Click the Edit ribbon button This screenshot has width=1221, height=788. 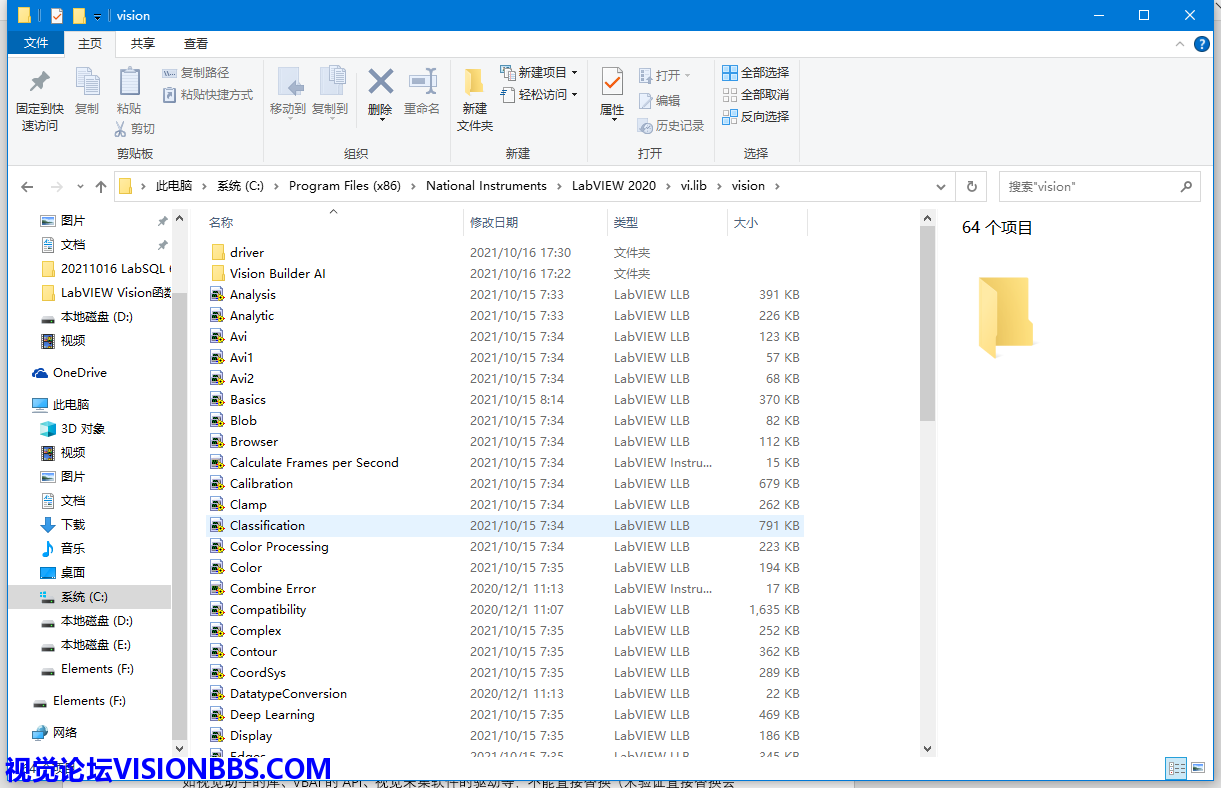659,100
